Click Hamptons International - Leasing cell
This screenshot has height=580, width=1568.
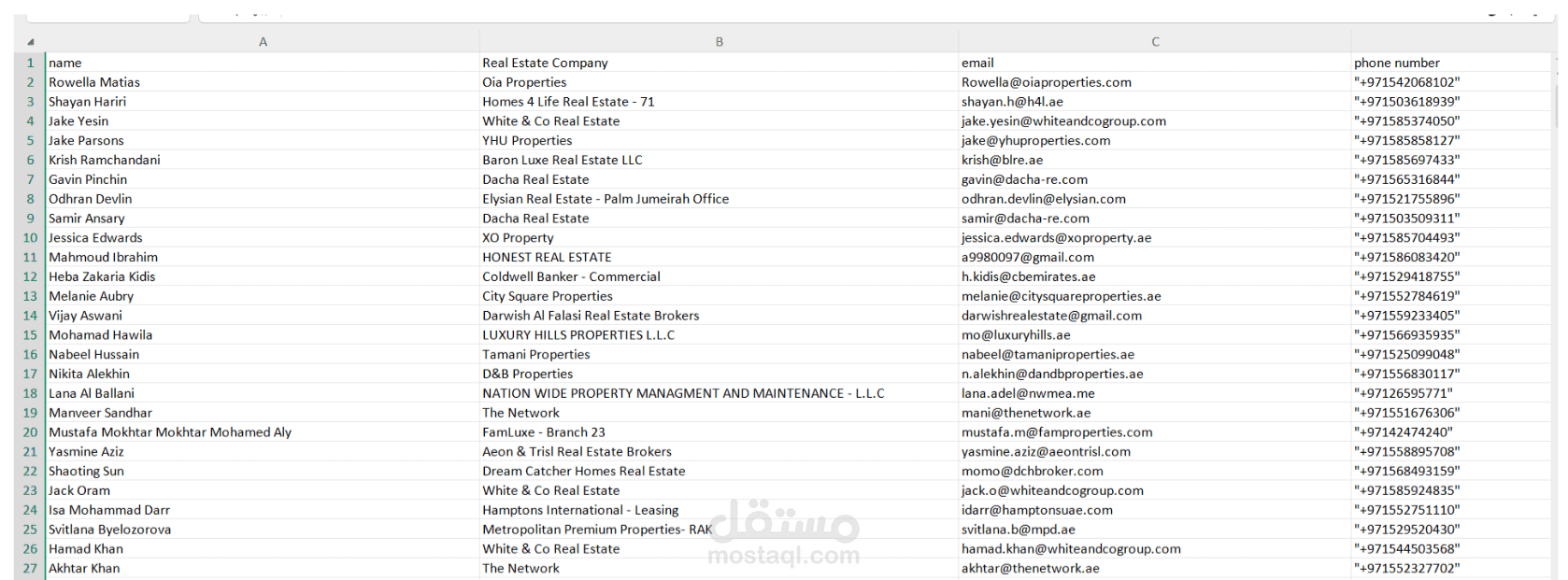click(719, 510)
